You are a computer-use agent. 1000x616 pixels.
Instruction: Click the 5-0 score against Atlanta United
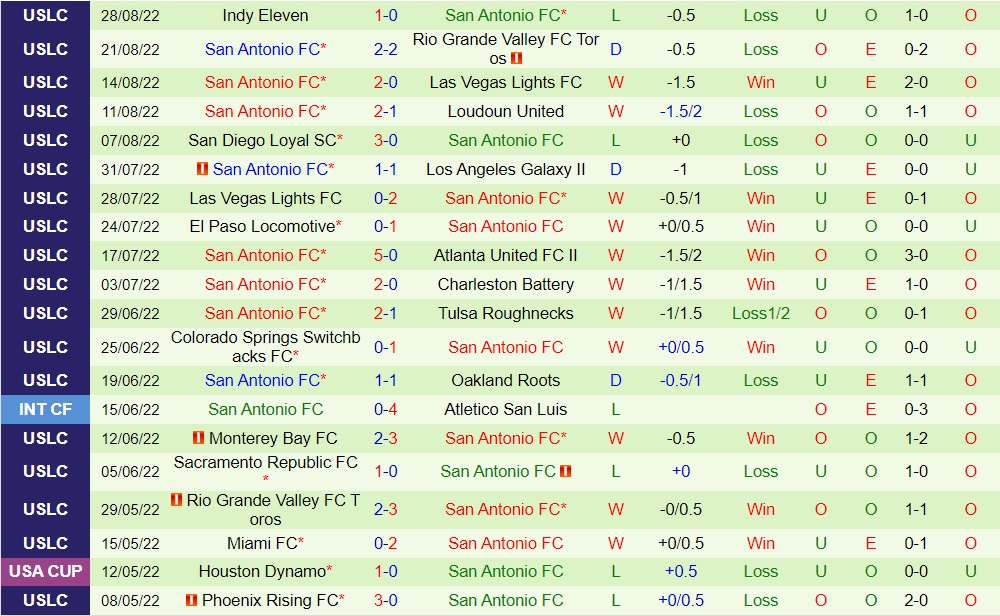coord(386,255)
